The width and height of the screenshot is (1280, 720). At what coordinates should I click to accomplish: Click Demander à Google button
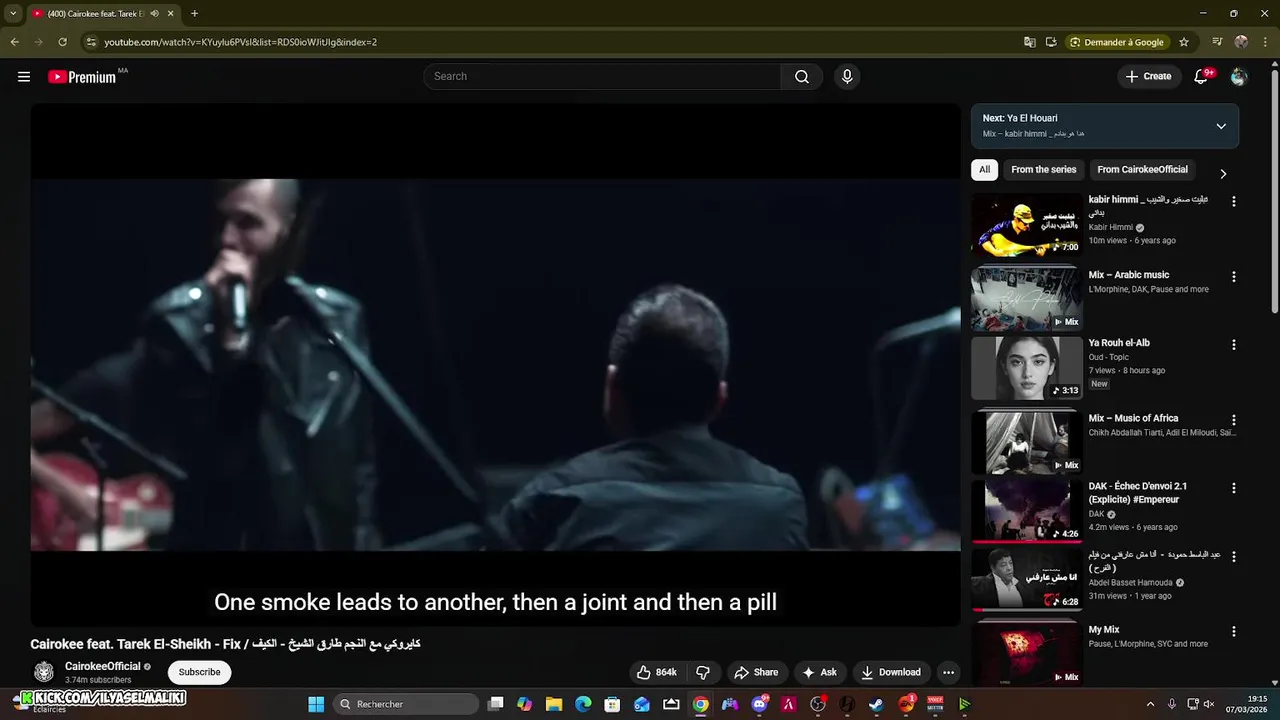pos(1117,42)
